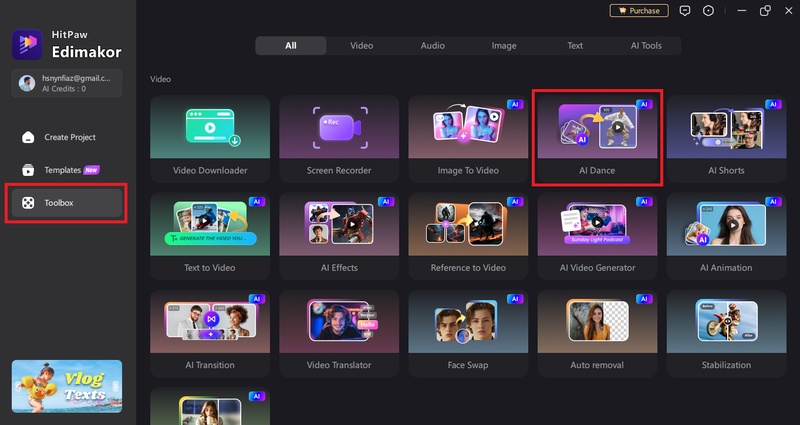
Task: Open the AI Animation tool
Action: pyautogui.click(x=726, y=236)
